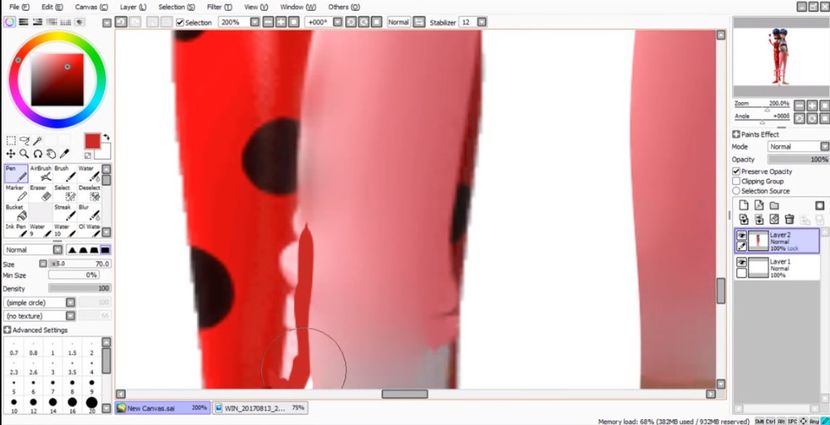The image size is (830, 425).
Task: Select the Ink Pen tool
Action: pyautogui.click(x=16, y=230)
